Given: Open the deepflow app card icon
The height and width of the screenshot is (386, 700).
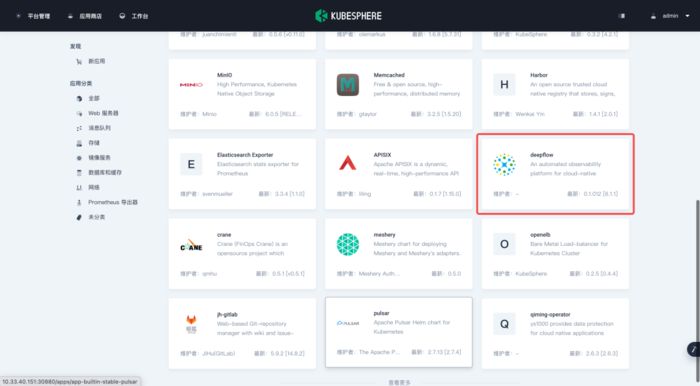Looking at the screenshot, I should (x=504, y=165).
